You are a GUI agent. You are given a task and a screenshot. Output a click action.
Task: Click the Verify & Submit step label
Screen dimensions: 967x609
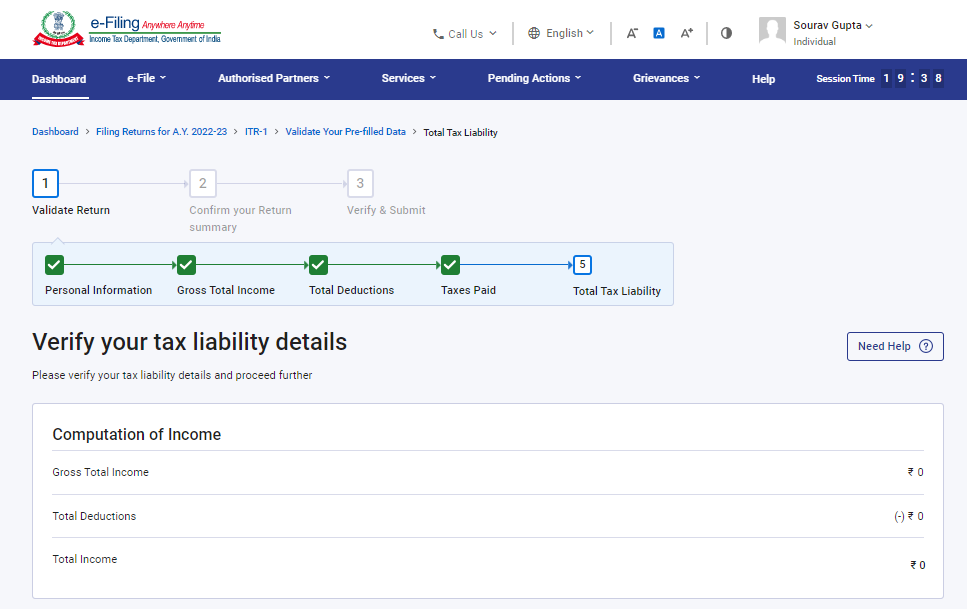click(x=386, y=210)
